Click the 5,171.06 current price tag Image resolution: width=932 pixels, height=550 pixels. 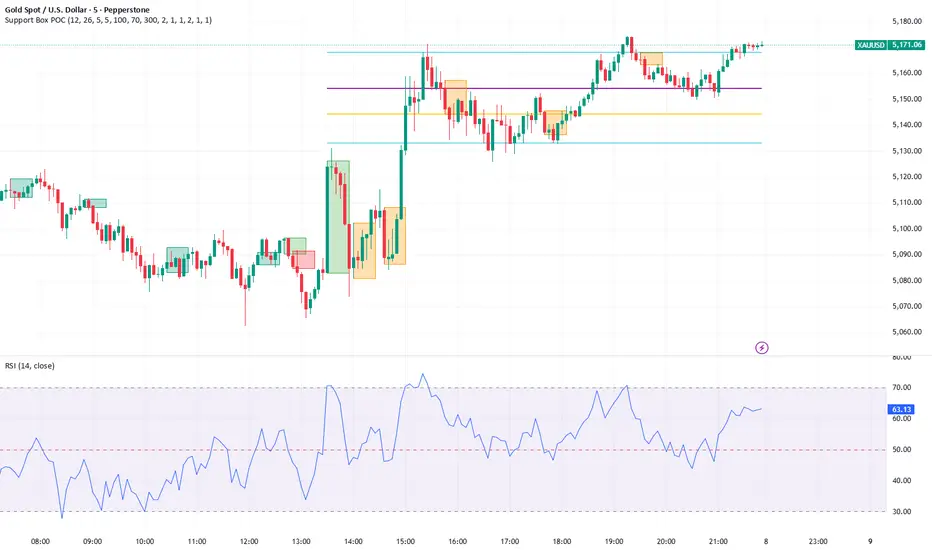tap(907, 45)
